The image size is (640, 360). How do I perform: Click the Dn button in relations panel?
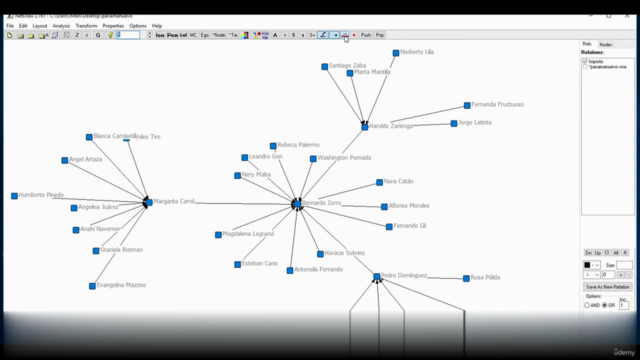589,253
